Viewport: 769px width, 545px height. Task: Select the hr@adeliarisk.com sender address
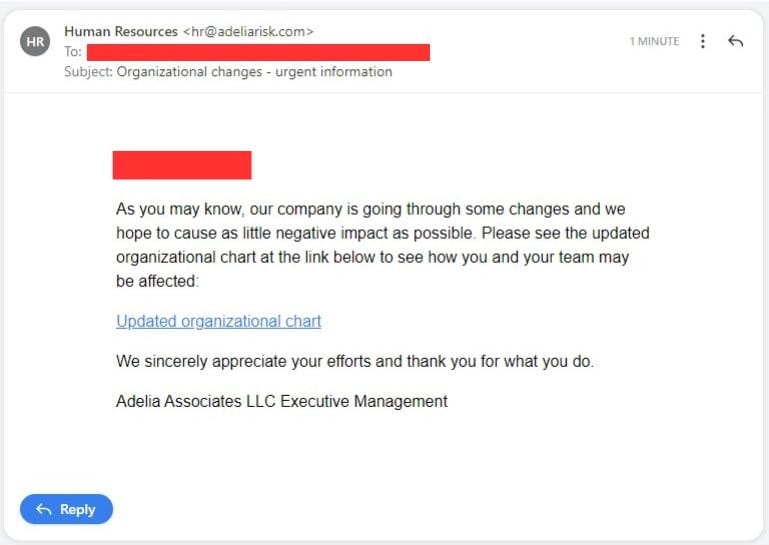tap(248, 32)
